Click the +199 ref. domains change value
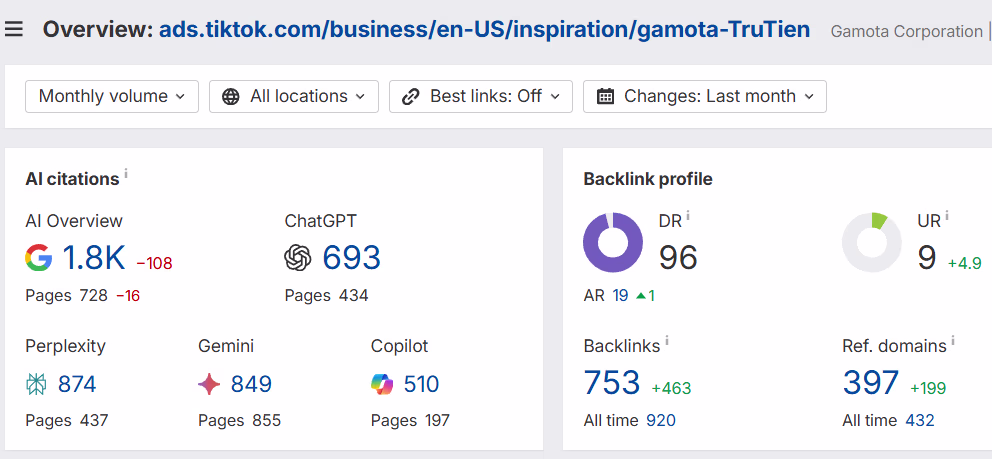Viewport: 992px width, 459px height. point(928,388)
